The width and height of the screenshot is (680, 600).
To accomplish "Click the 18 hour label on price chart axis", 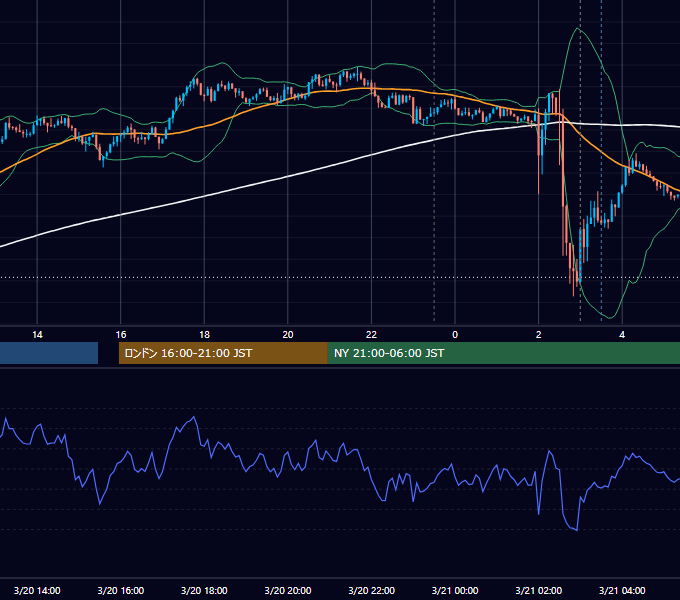I will point(204,335).
